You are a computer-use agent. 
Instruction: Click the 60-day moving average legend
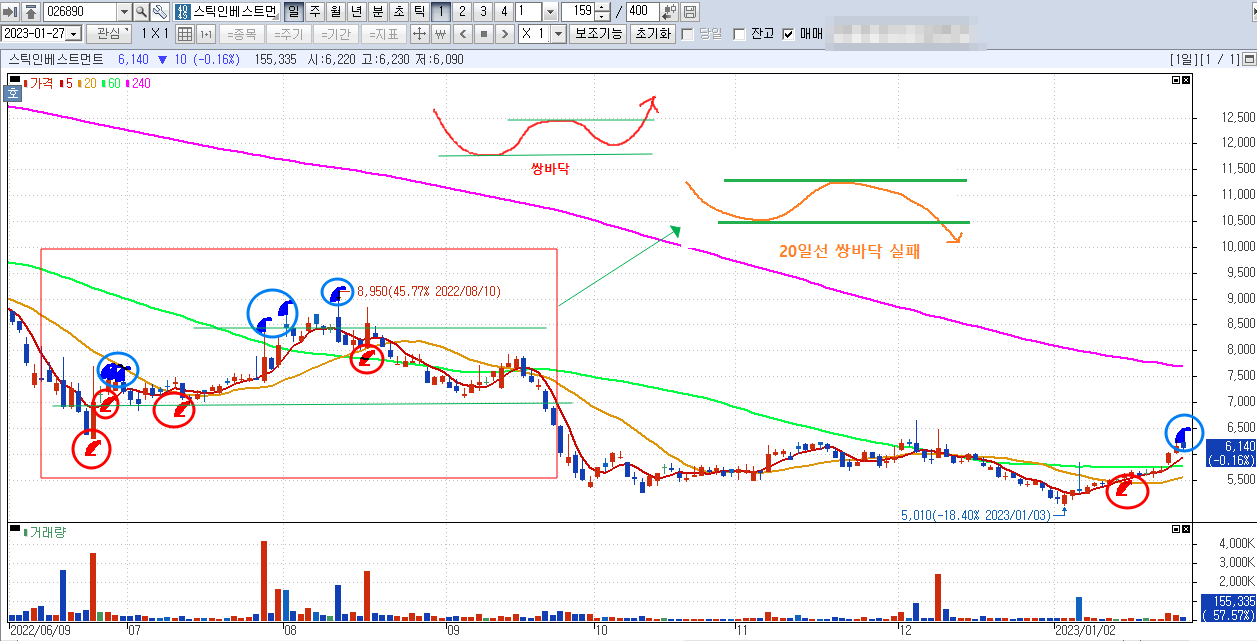point(111,83)
